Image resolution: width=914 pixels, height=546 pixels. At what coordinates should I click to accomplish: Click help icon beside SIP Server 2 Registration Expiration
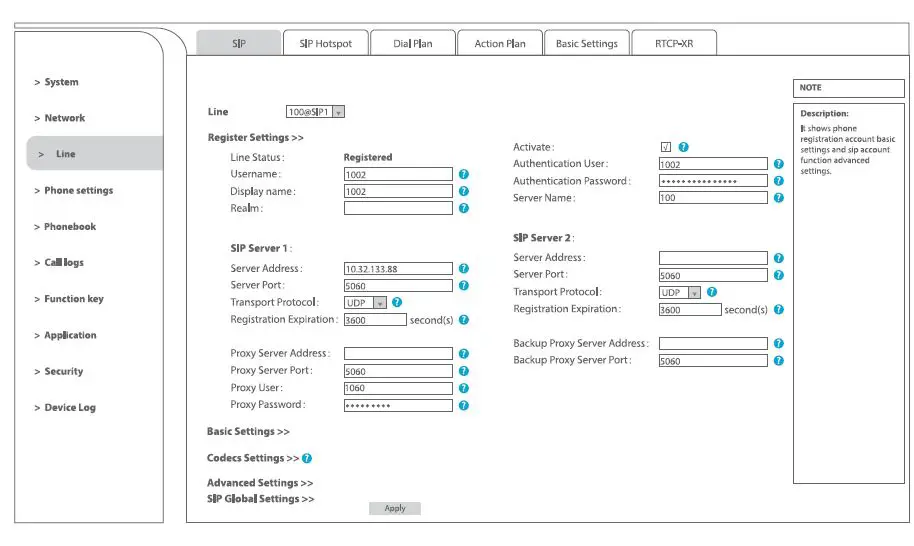coord(778,309)
